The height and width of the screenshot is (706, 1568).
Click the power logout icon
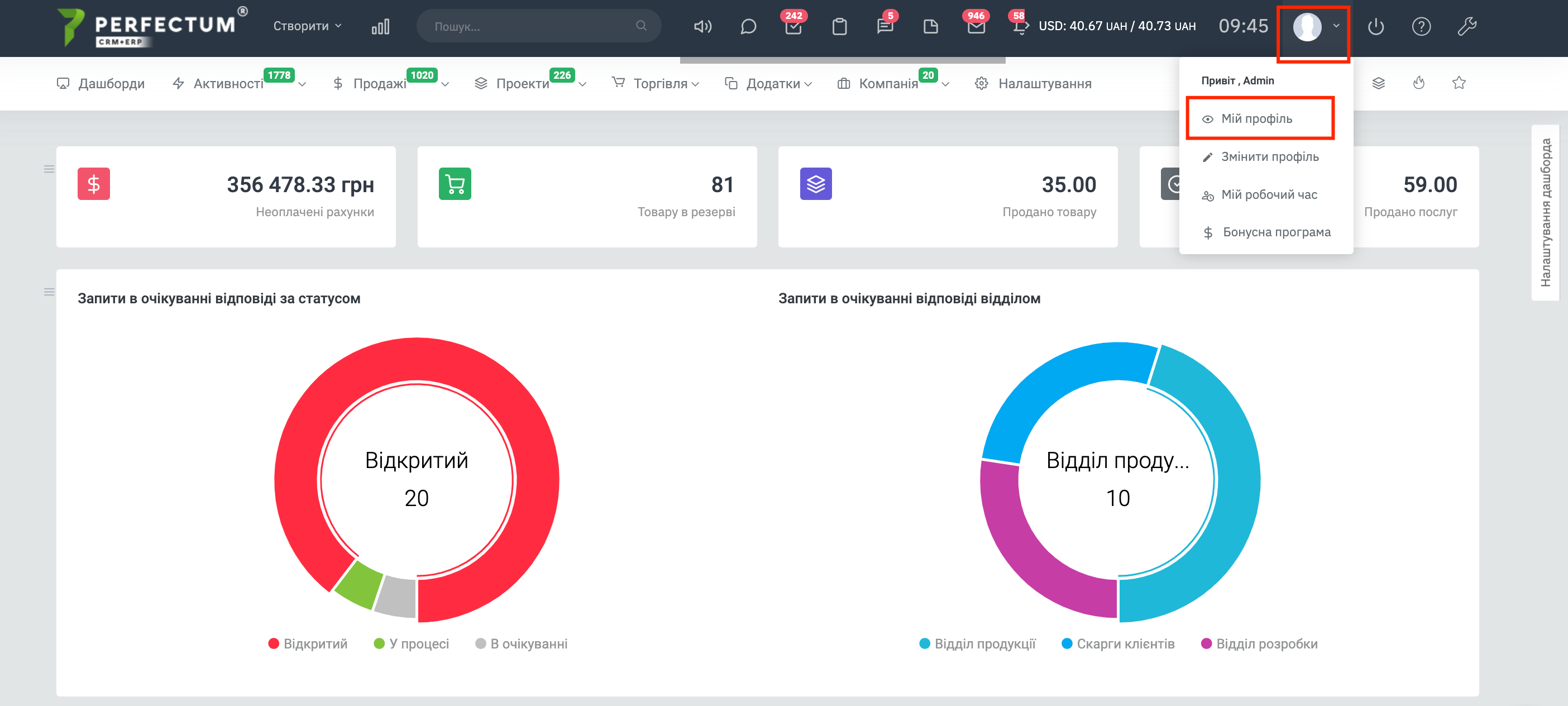[1376, 26]
